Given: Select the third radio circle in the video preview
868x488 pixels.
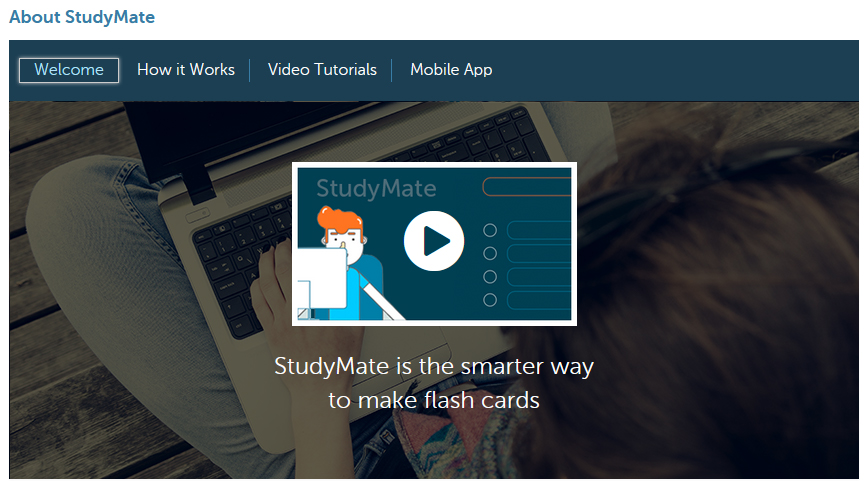Looking at the screenshot, I should 490,277.
